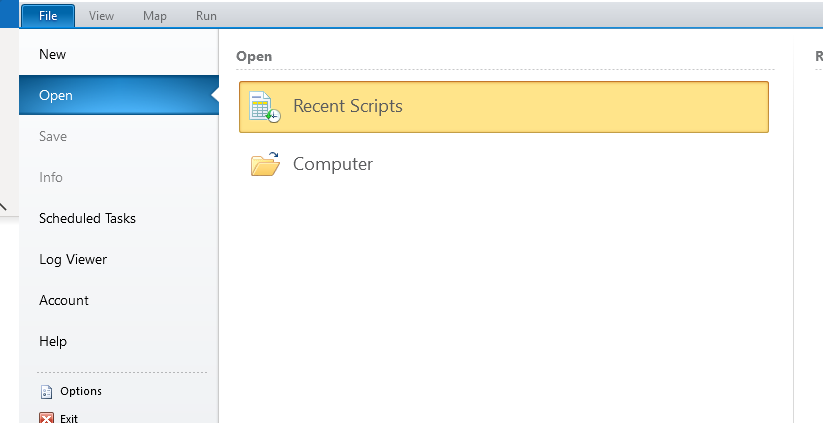
Task: Click the red Exit icon
Action: [x=45, y=418]
